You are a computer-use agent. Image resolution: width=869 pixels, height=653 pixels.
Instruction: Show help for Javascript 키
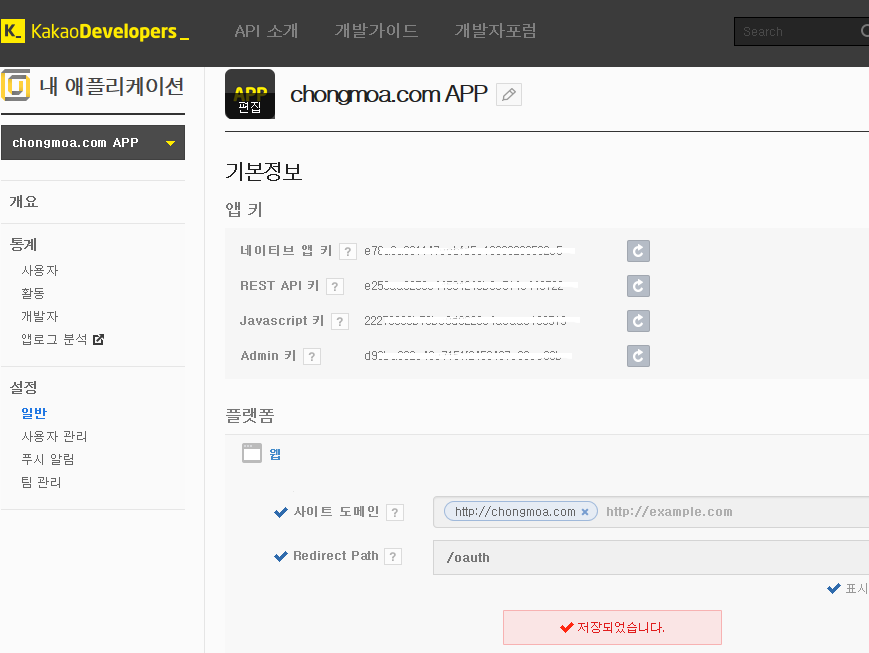click(x=340, y=322)
